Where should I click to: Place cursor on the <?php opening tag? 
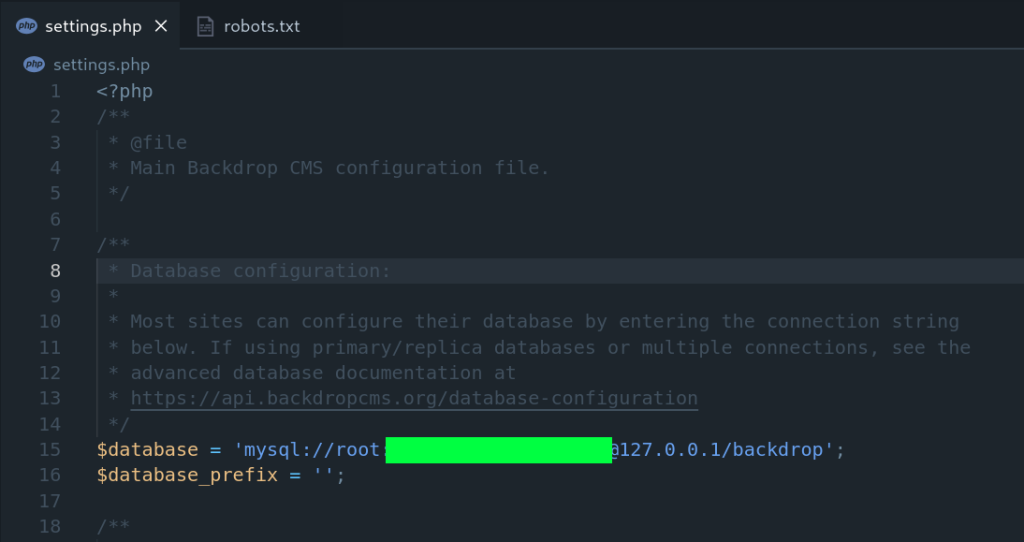(x=125, y=91)
